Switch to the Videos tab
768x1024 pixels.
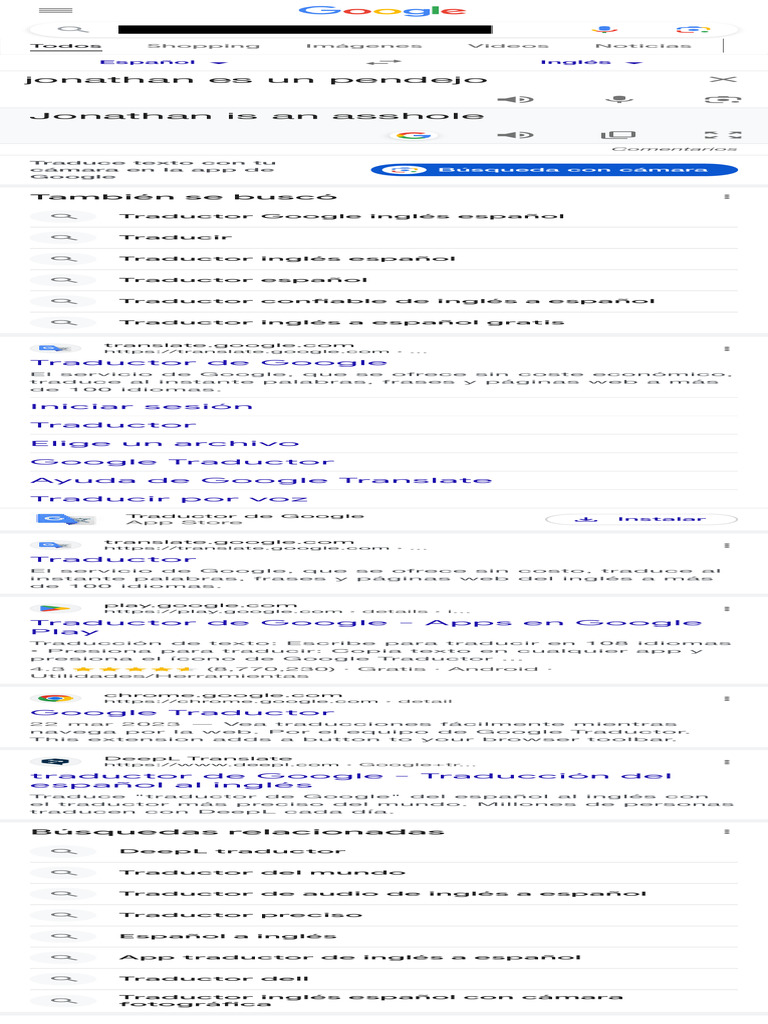[x=509, y=46]
